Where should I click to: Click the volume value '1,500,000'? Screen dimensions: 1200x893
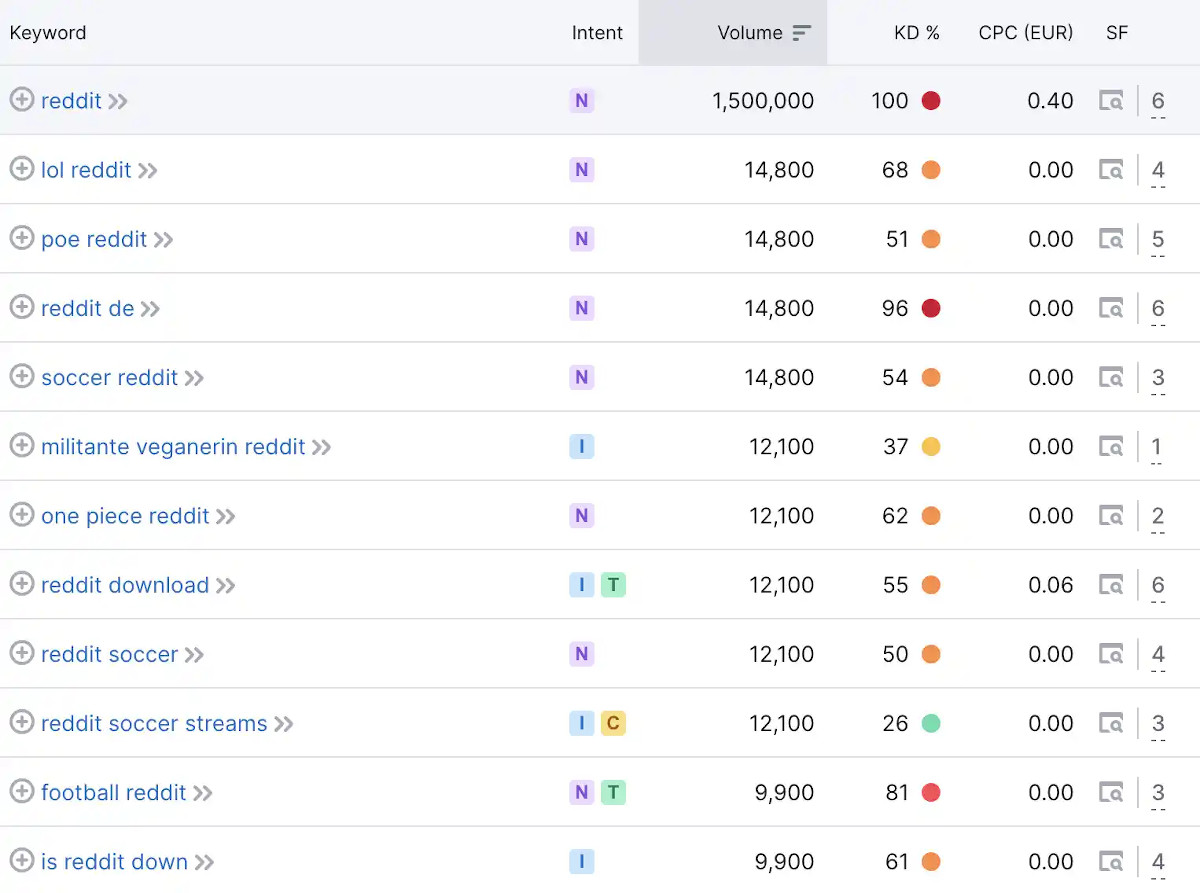click(763, 101)
